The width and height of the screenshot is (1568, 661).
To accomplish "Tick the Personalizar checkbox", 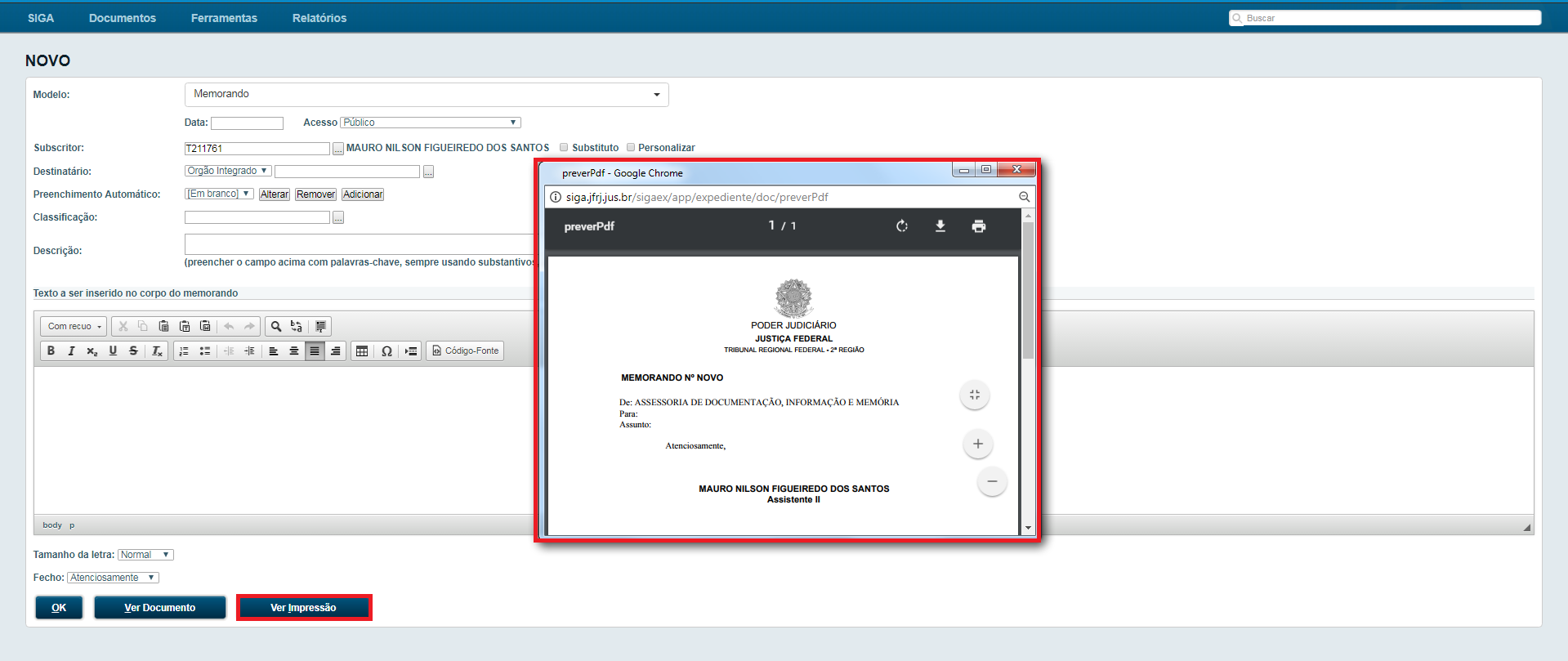I will tap(630, 148).
